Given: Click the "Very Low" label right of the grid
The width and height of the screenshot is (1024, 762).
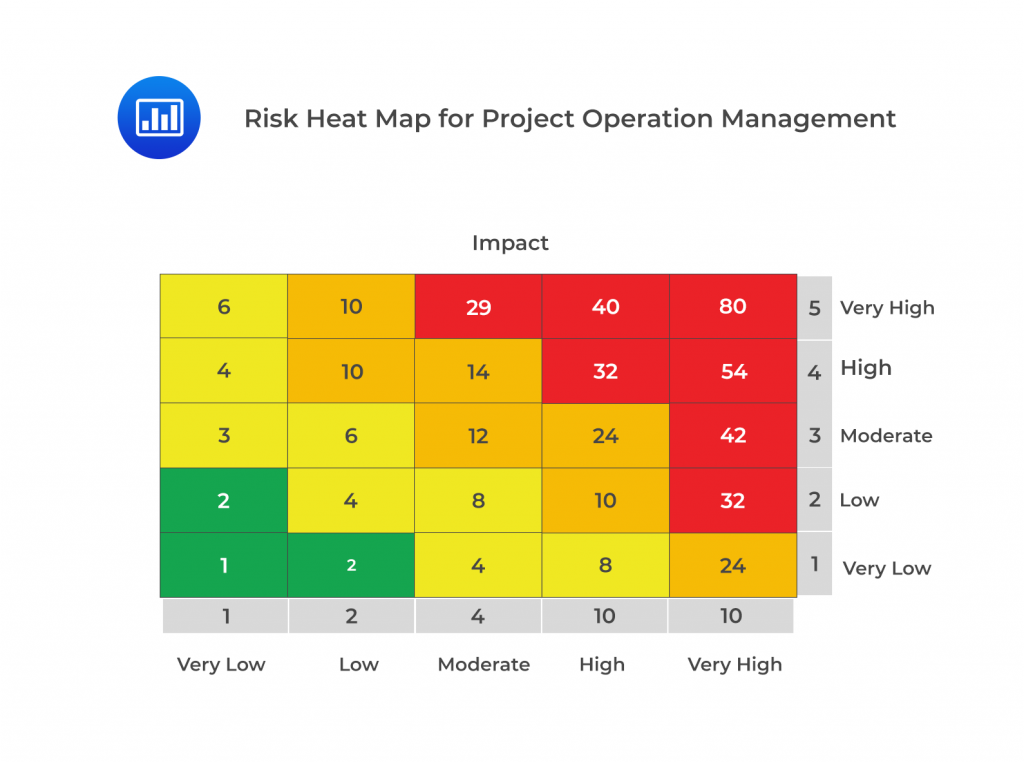Looking at the screenshot, I should [x=887, y=568].
